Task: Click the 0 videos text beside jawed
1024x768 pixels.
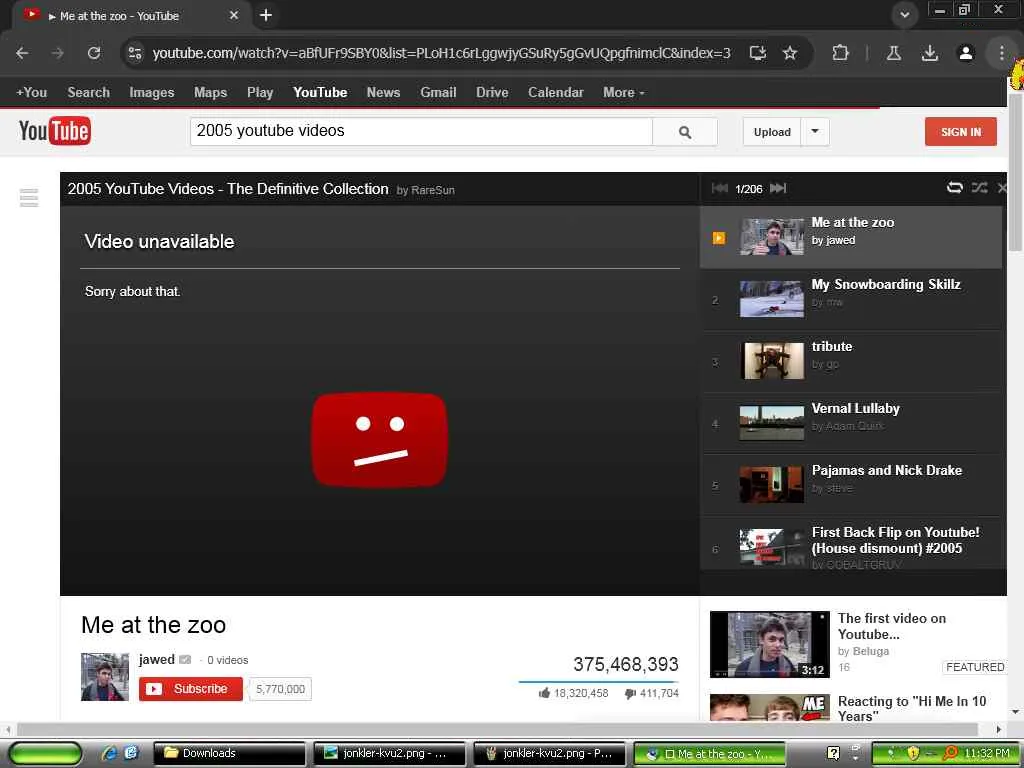Action: (x=227, y=660)
